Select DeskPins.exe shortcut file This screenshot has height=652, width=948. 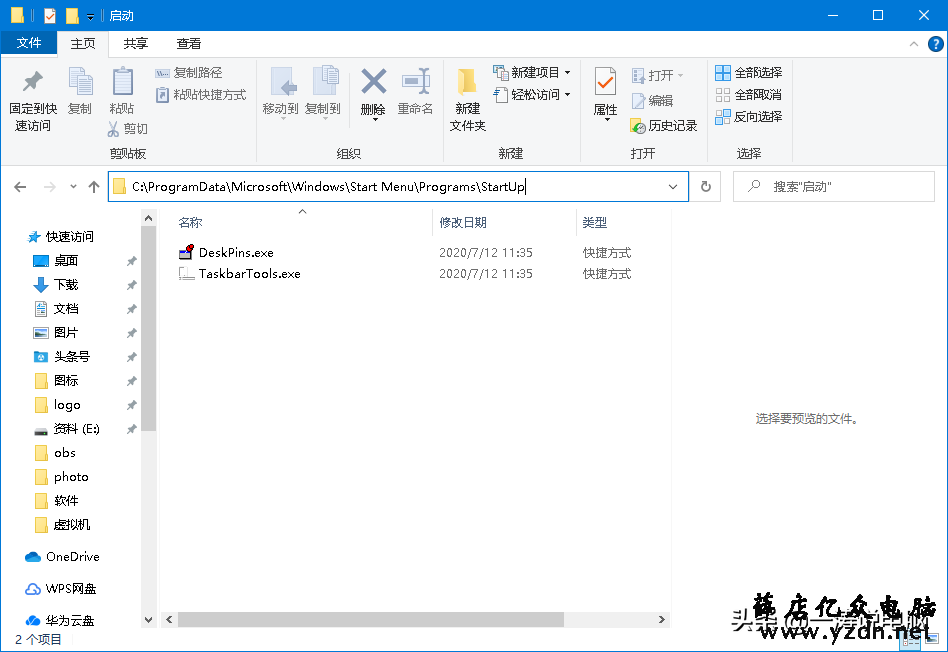236,253
